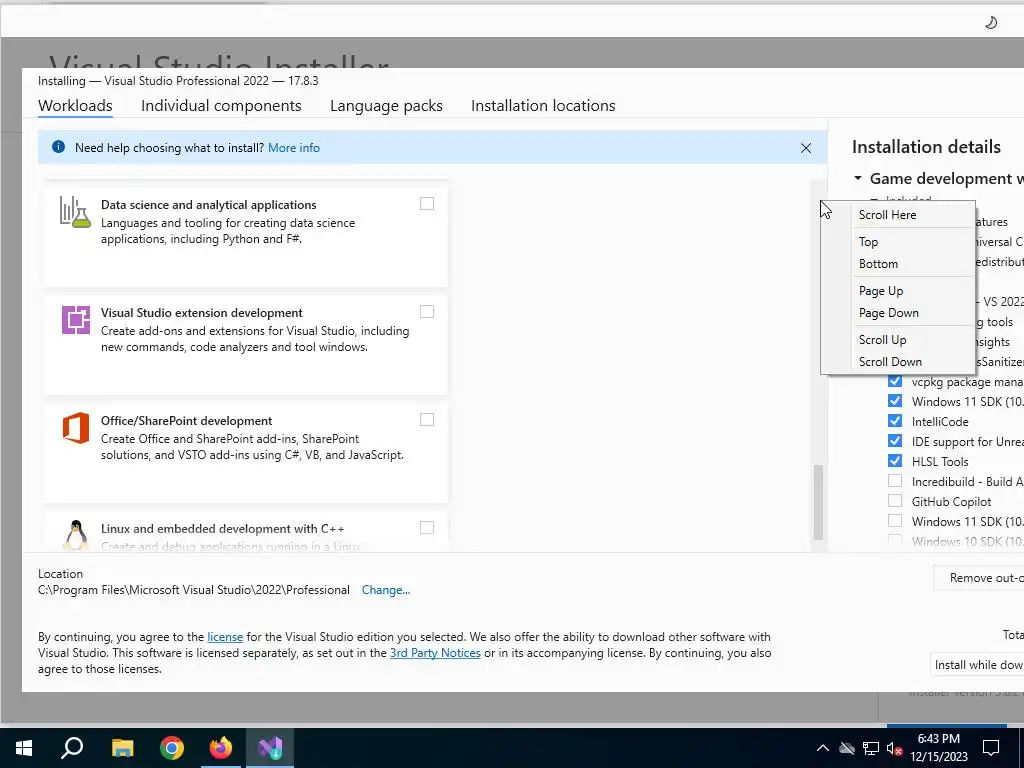Switch to Language packs tab
Viewport: 1024px width, 768px height.
click(x=386, y=106)
